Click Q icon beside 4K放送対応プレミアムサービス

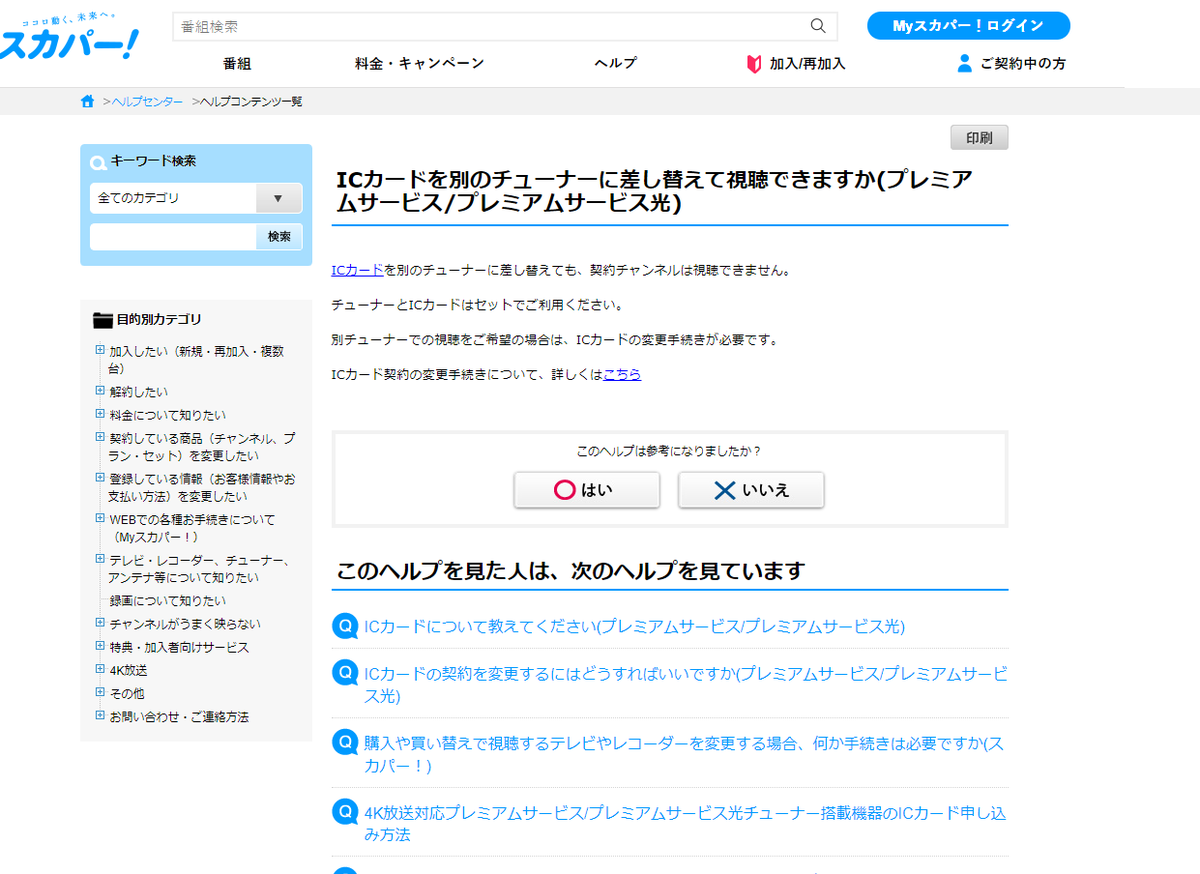tap(344, 813)
